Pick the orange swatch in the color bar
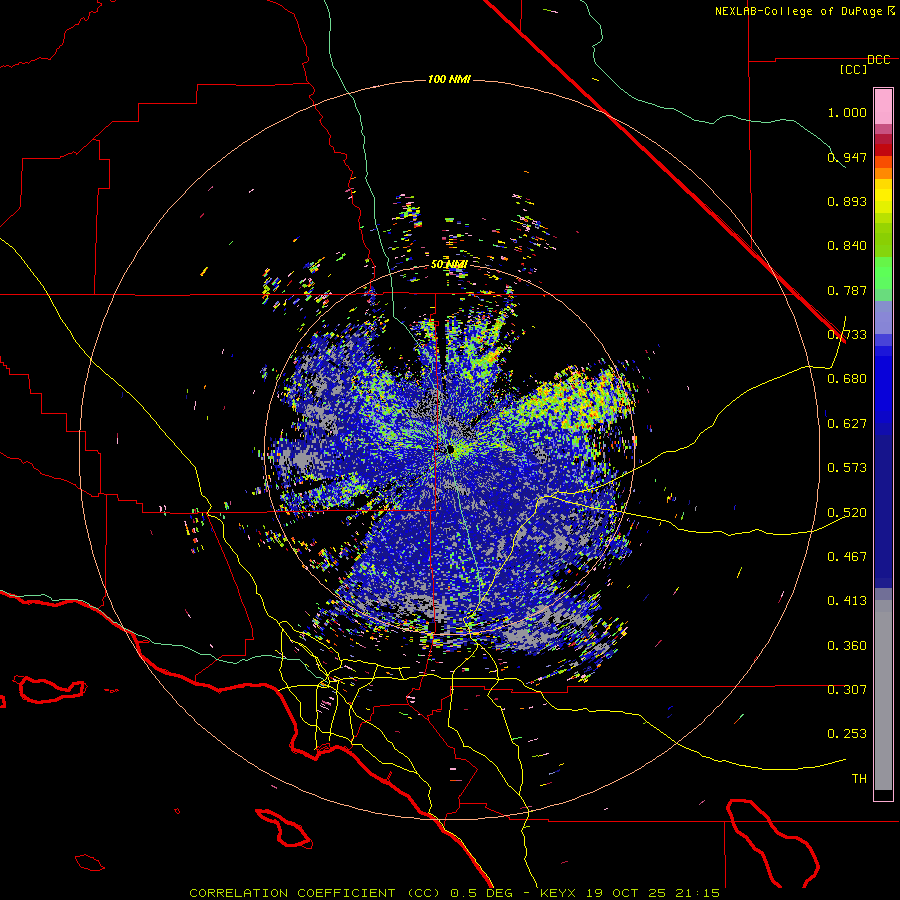Screen dimensions: 900x900 [883, 173]
